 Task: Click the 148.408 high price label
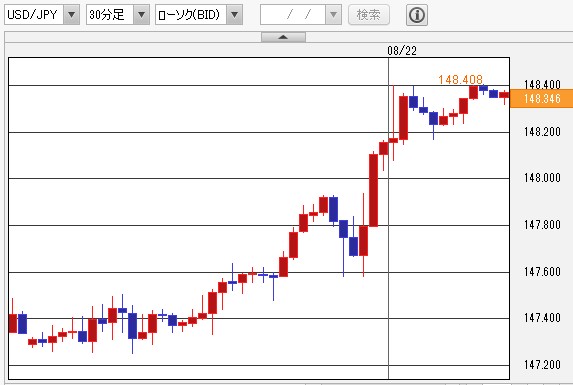[460, 79]
